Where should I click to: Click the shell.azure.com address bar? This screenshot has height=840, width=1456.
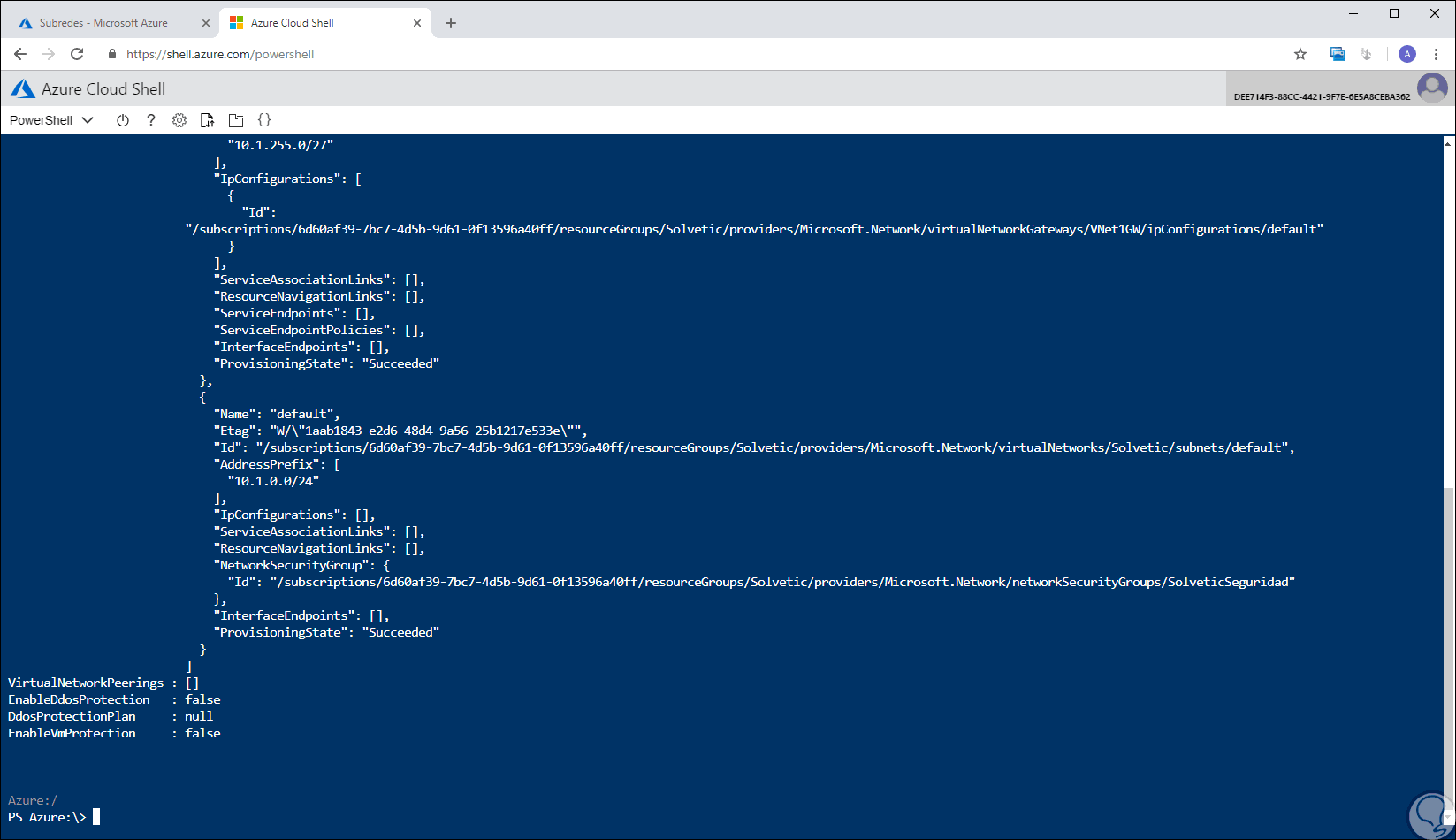(x=619, y=54)
